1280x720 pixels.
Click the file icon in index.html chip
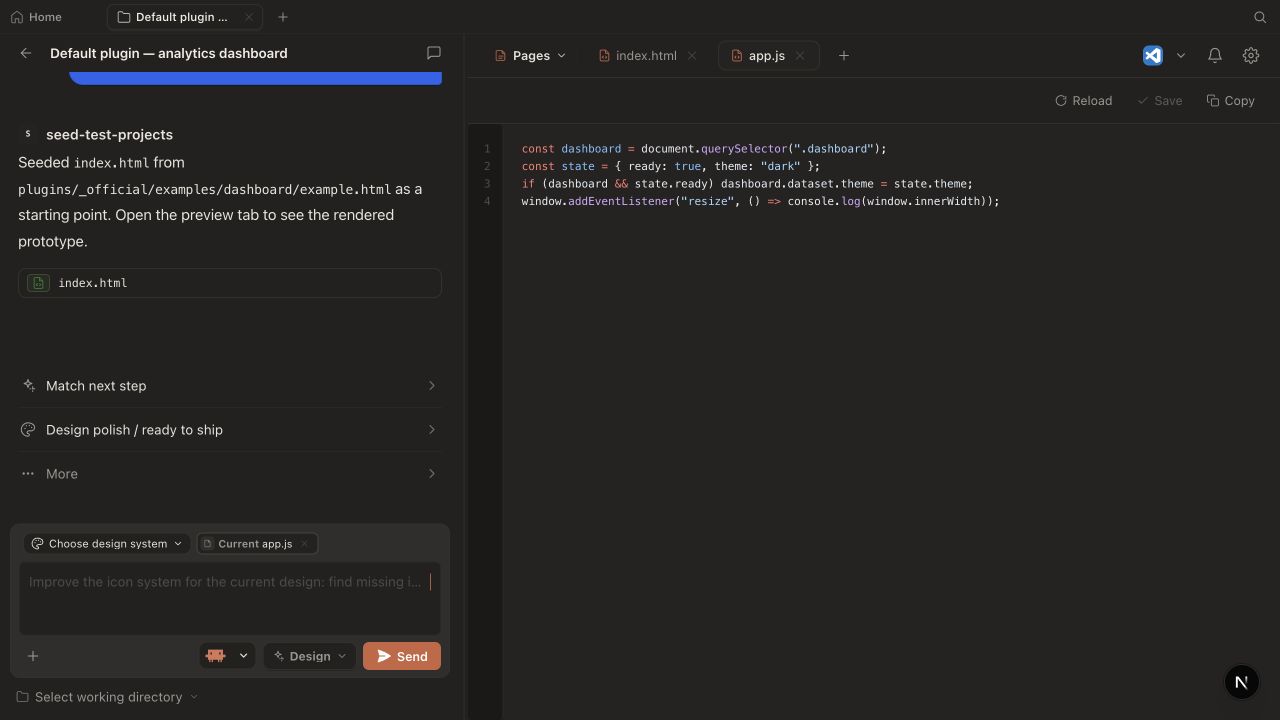pos(38,283)
